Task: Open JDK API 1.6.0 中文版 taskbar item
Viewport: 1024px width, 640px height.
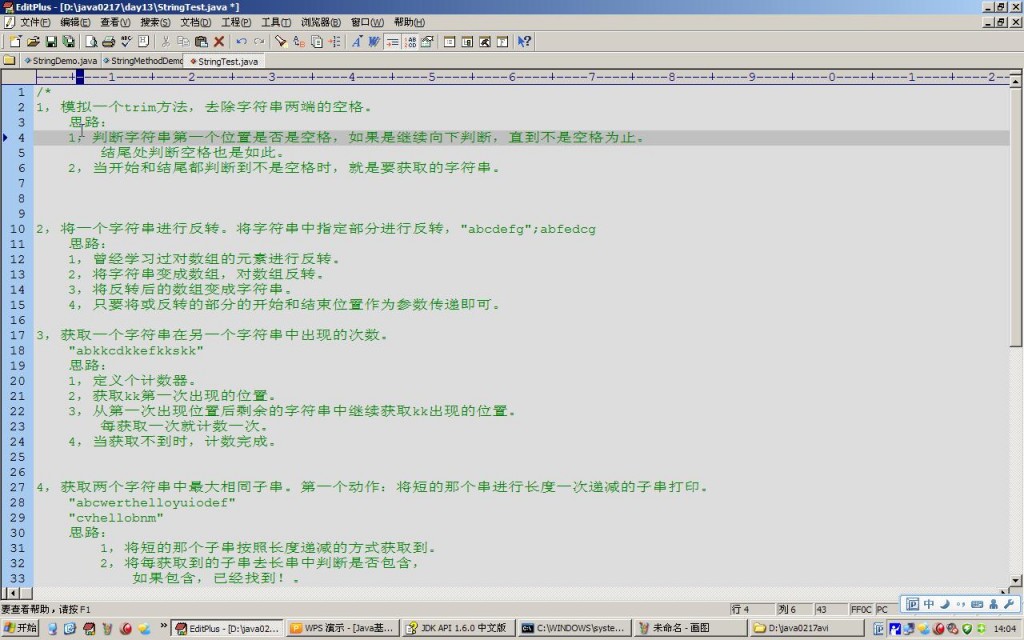Action: coord(458,628)
